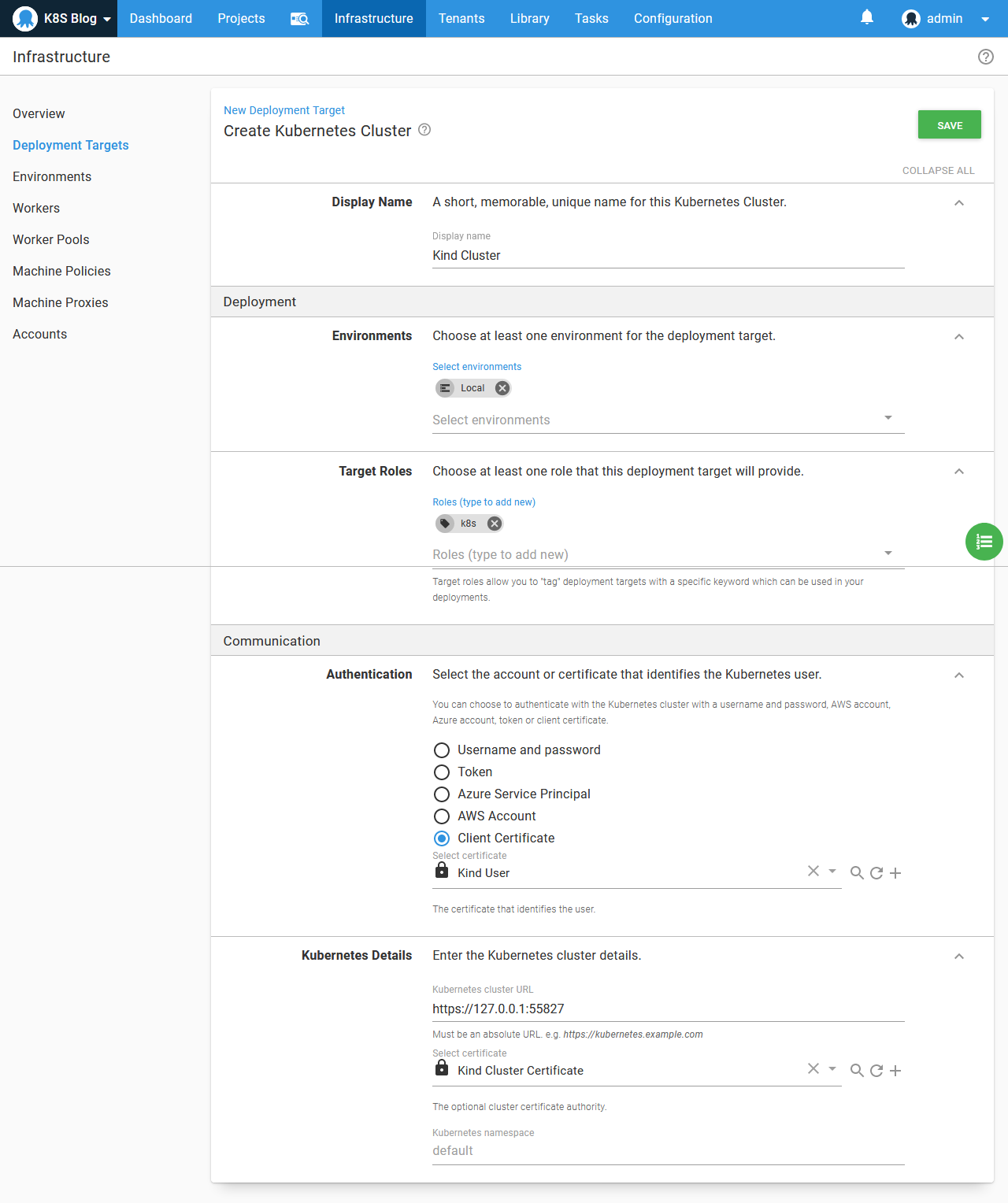The width and height of the screenshot is (1008, 1203).
Task: Collapse the Display Name section
Action: 958,203
